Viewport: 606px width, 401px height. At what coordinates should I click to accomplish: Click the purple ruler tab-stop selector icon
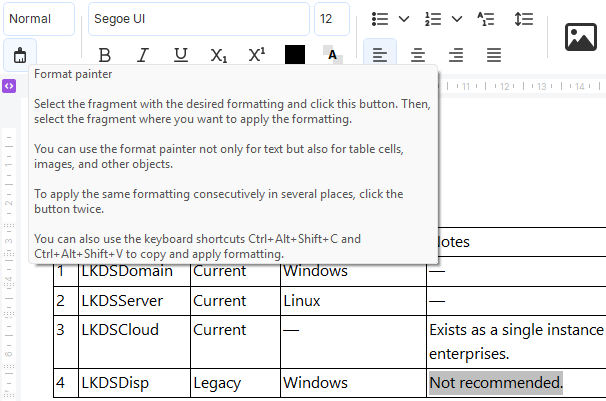tap(9, 86)
